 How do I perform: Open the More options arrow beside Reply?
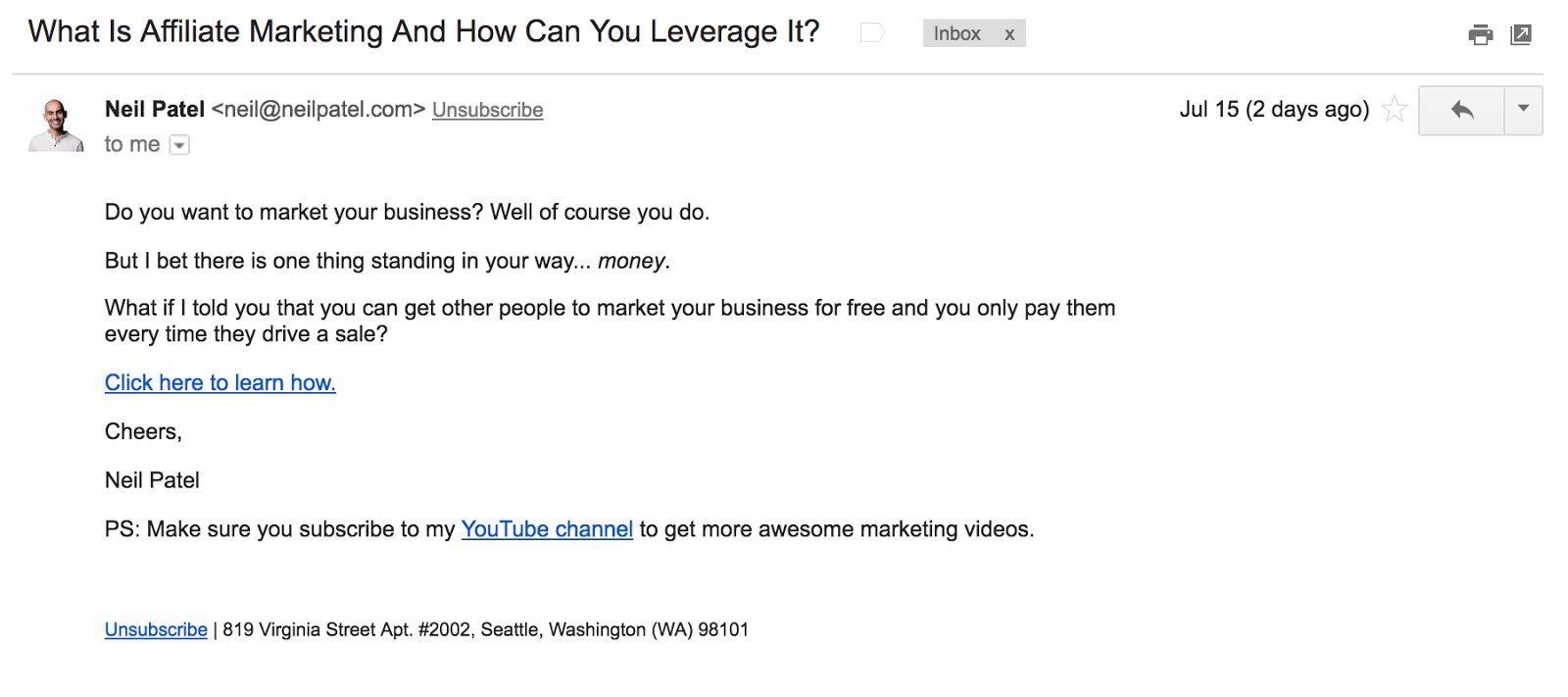[1524, 110]
